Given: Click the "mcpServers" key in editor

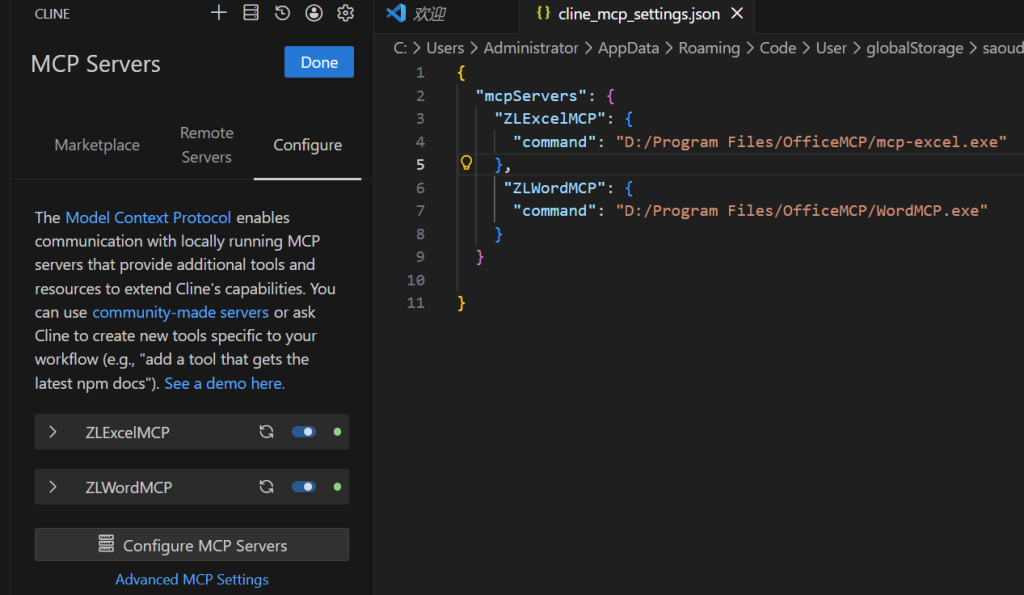Looking at the screenshot, I should (532, 96).
